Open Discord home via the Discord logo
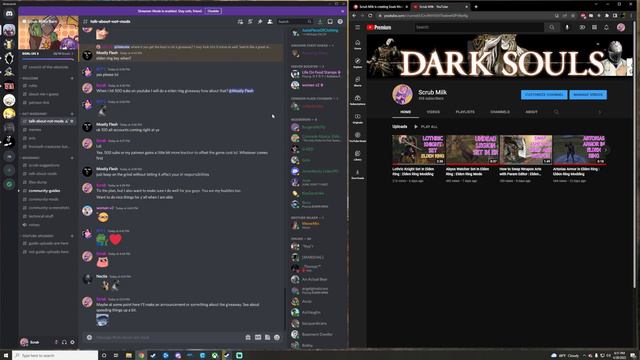 [x=9, y=13]
